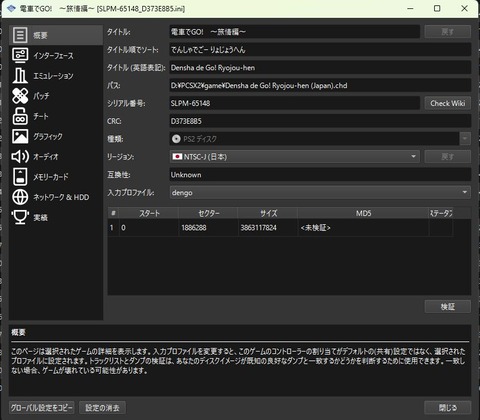Click the Japan flag icon in region combo
This screenshot has height=420, width=480.
coord(177,156)
